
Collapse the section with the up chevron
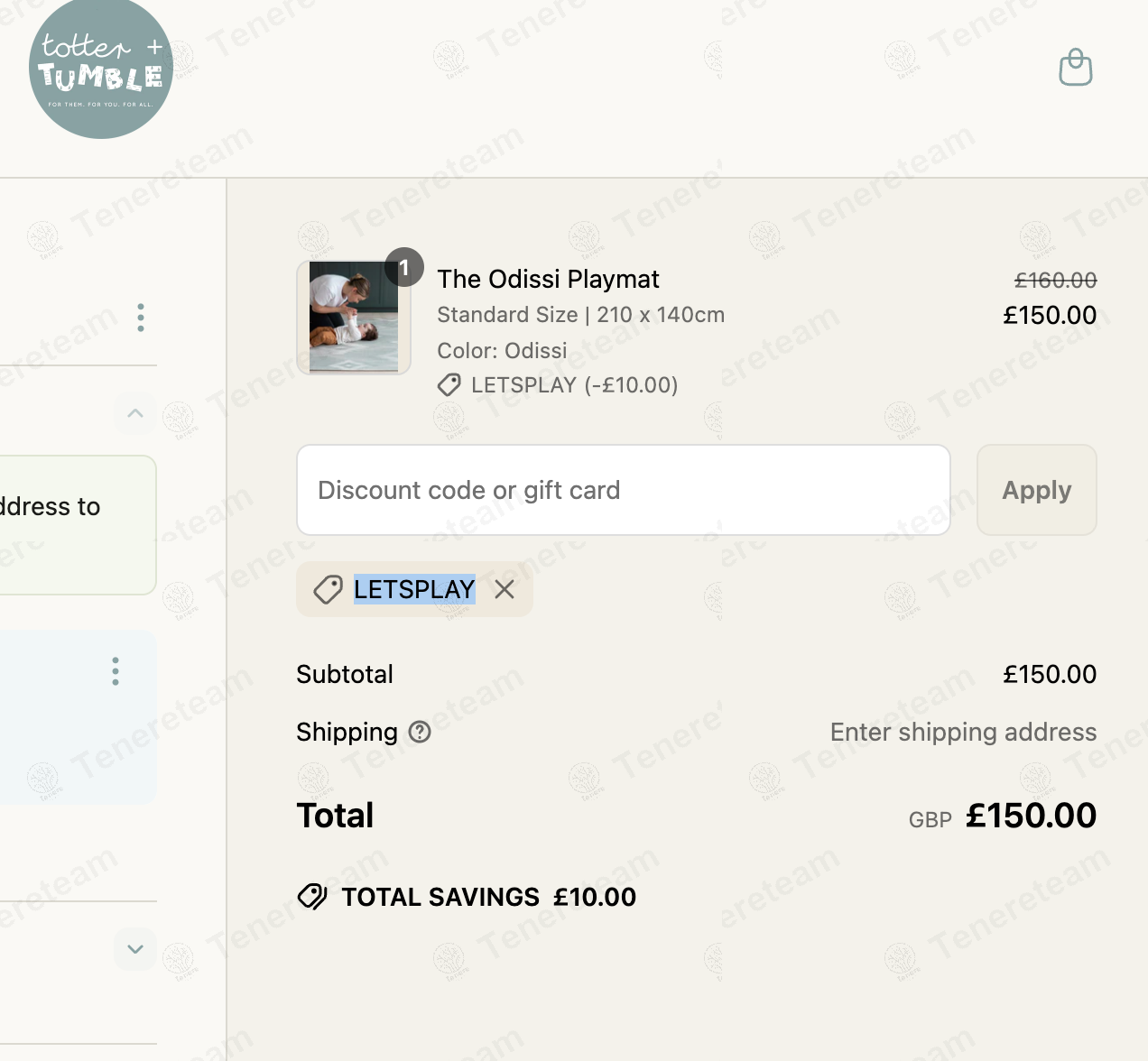tap(135, 413)
